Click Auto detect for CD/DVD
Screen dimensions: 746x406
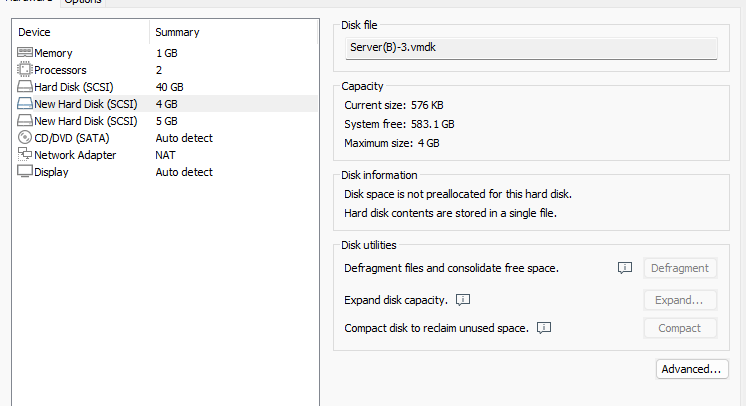coord(184,138)
